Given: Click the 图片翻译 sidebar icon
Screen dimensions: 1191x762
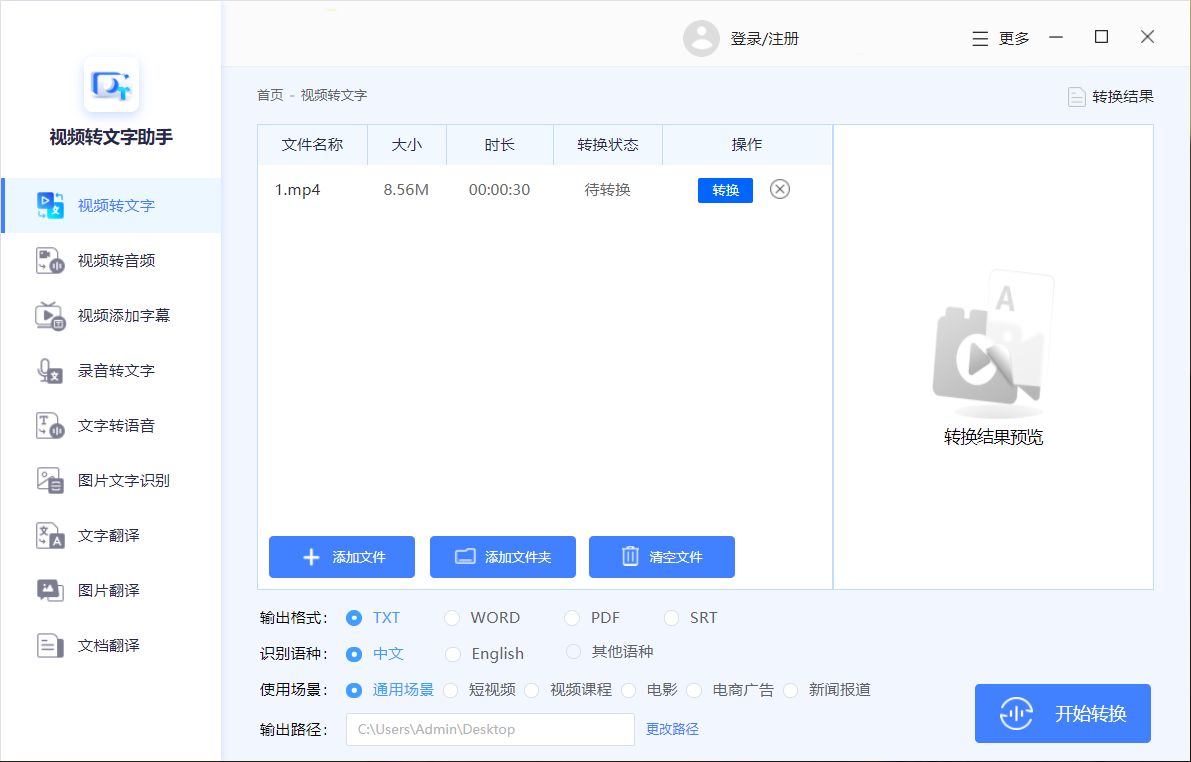Looking at the screenshot, I should pos(50,590).
